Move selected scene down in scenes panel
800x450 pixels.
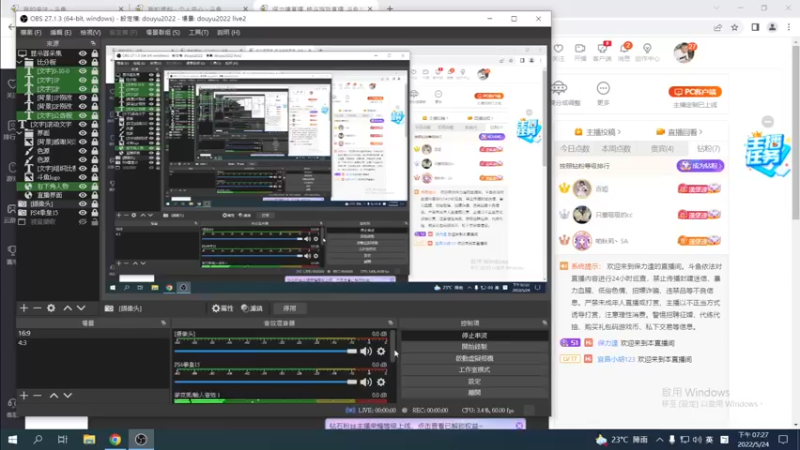point(68,395)
